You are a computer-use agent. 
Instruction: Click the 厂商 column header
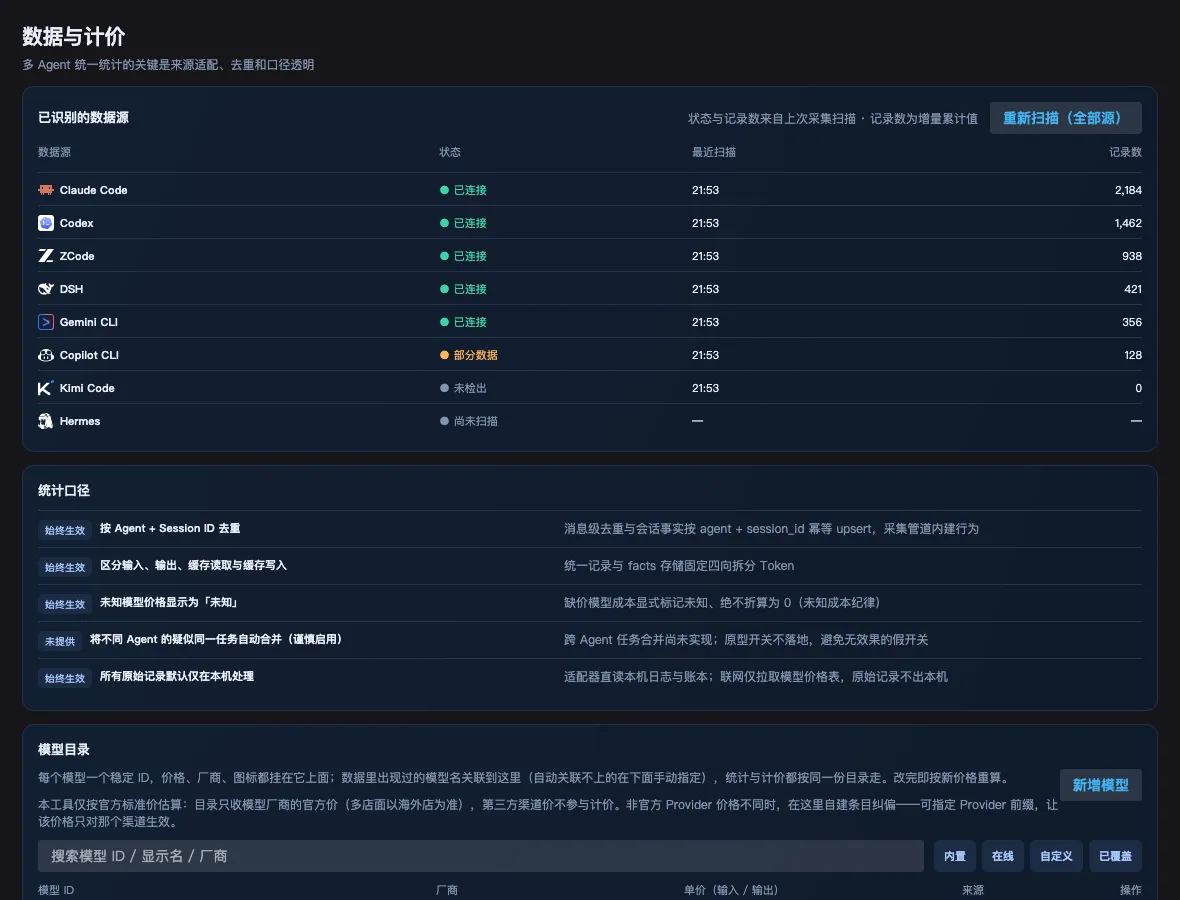pyautogui.click(x=447, y=890)
